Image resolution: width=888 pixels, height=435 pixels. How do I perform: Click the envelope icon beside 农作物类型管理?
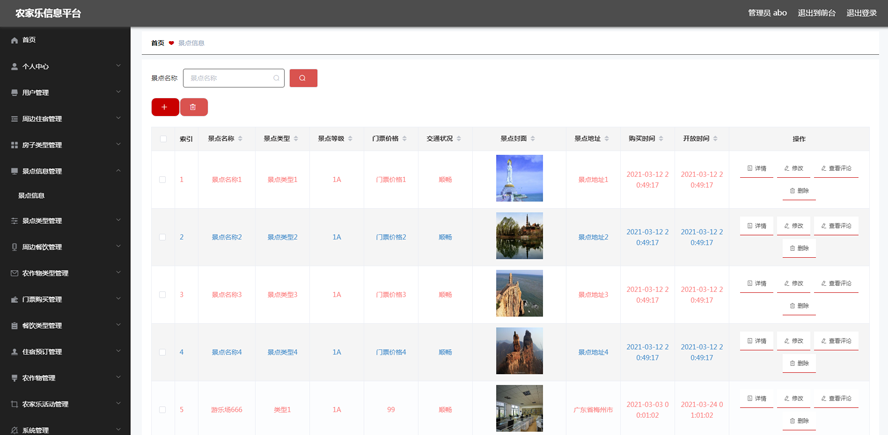click(x=15, y=273)
